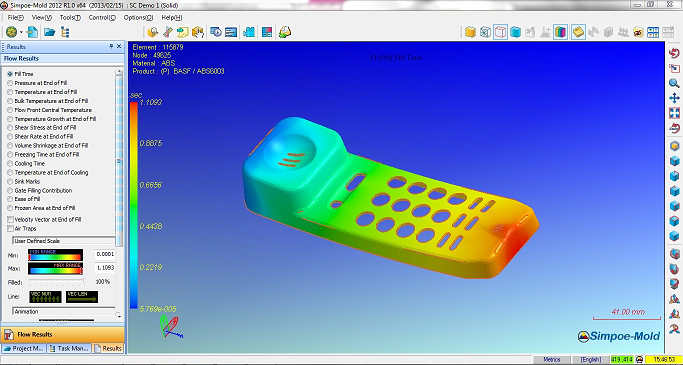Click the Flow Results orange panel button
This screenshot has height=365, width=683.
click(62, 335)
